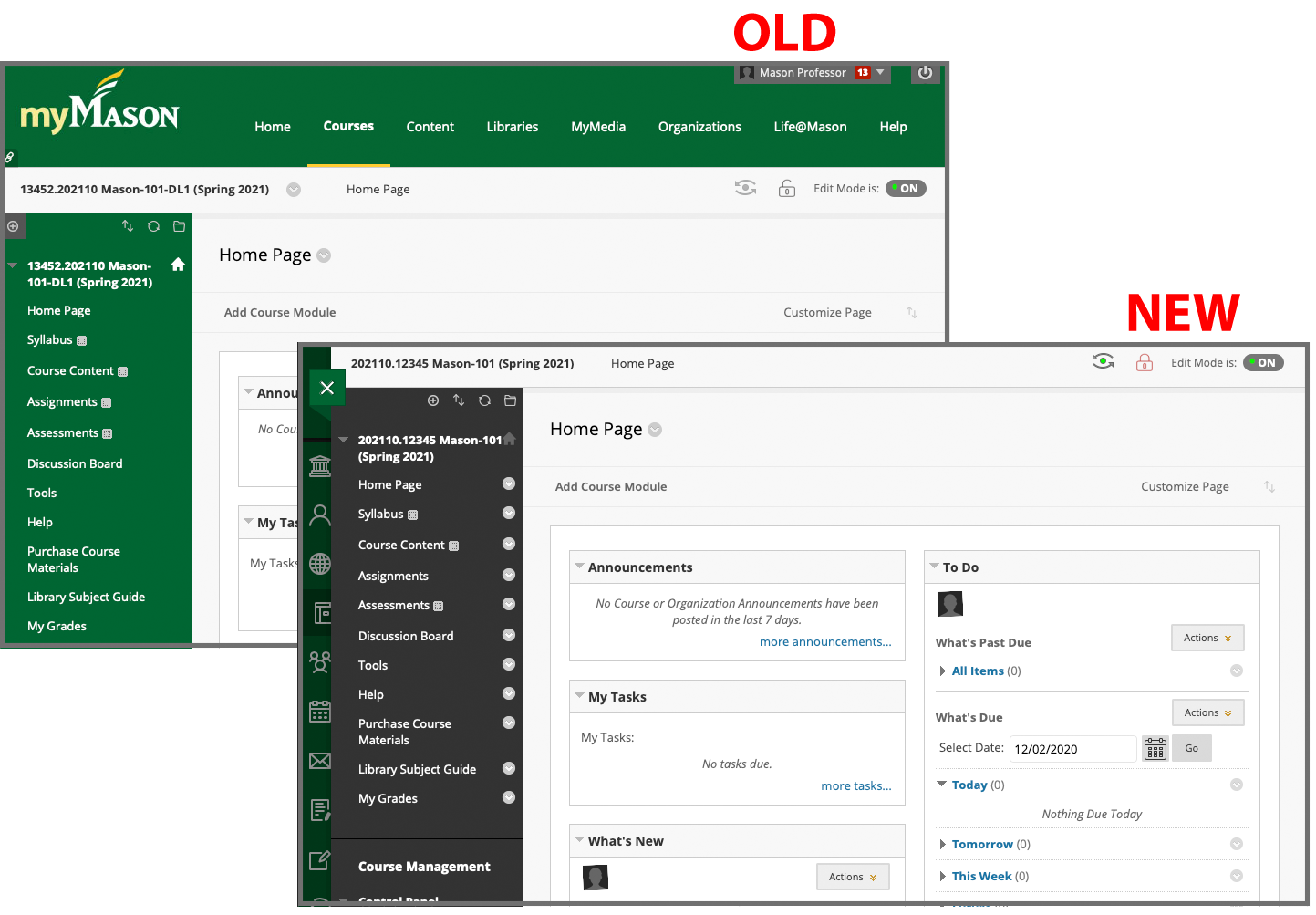The width and height of the screenshot is (1316, 915).
Task: Select the Courses tab in old header
Action: pos(348,126)
